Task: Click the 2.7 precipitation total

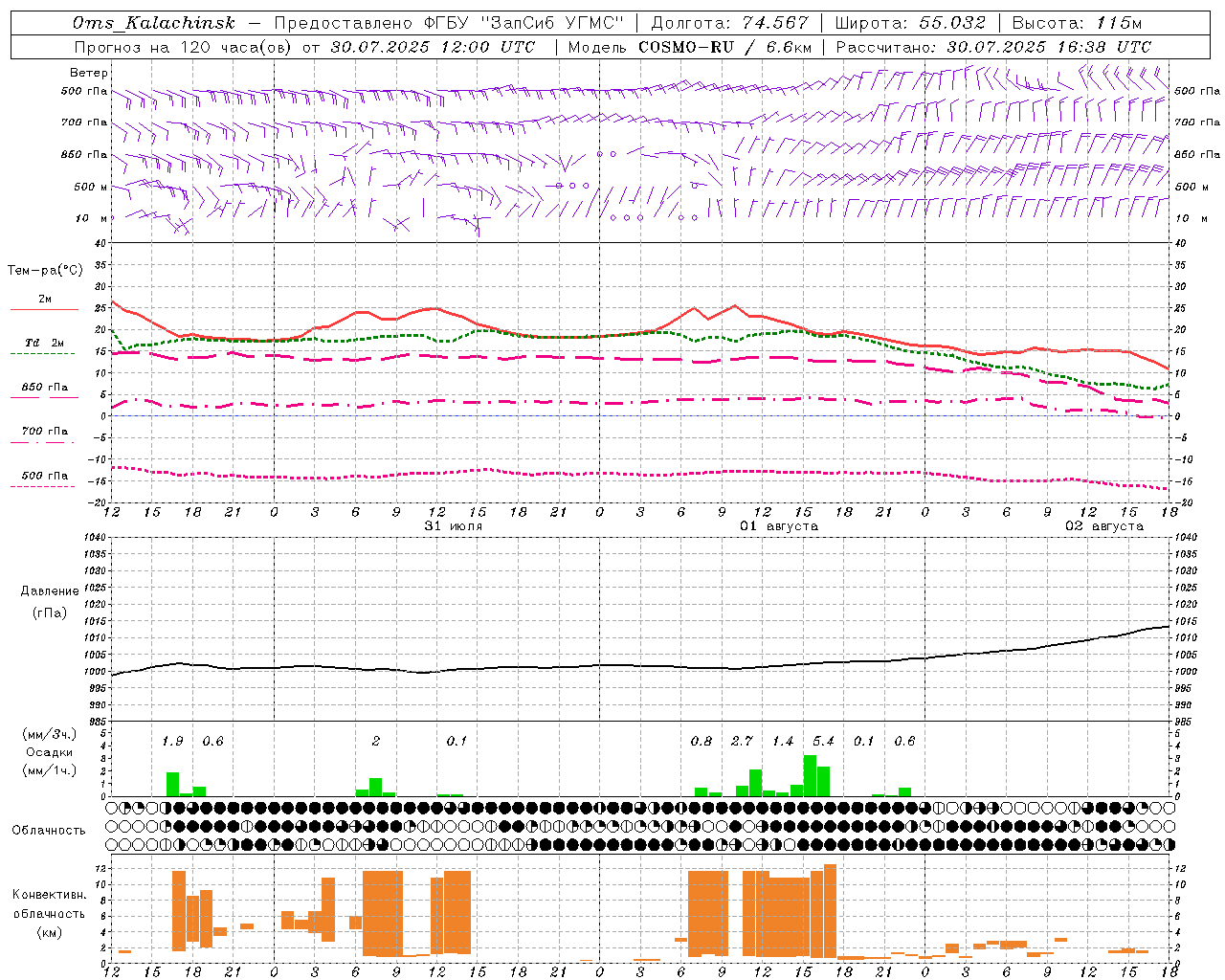Action: tap(742, 741)
